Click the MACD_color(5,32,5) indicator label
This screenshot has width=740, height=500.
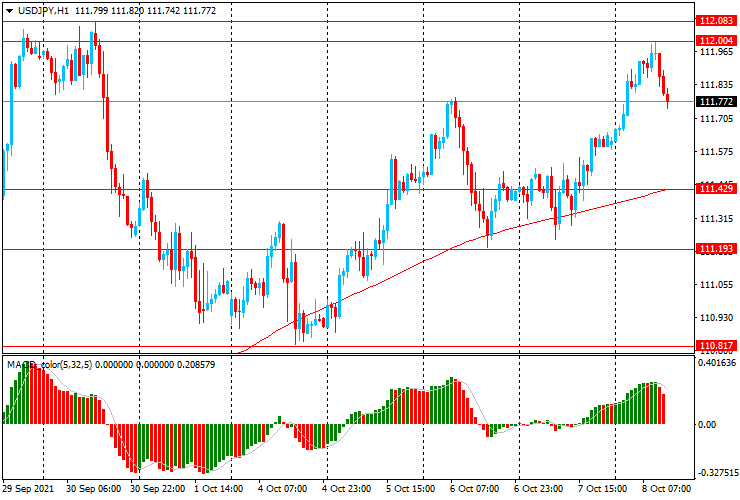click(x=50, y=364)
